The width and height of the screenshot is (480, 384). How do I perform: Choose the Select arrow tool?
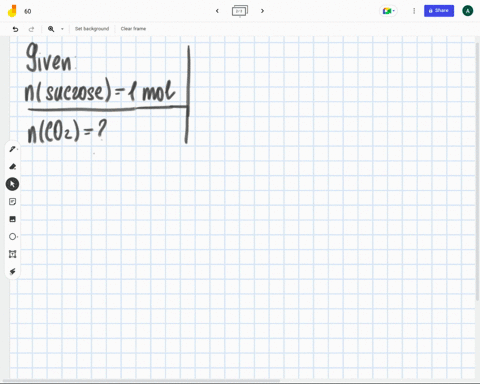[12, 184]
